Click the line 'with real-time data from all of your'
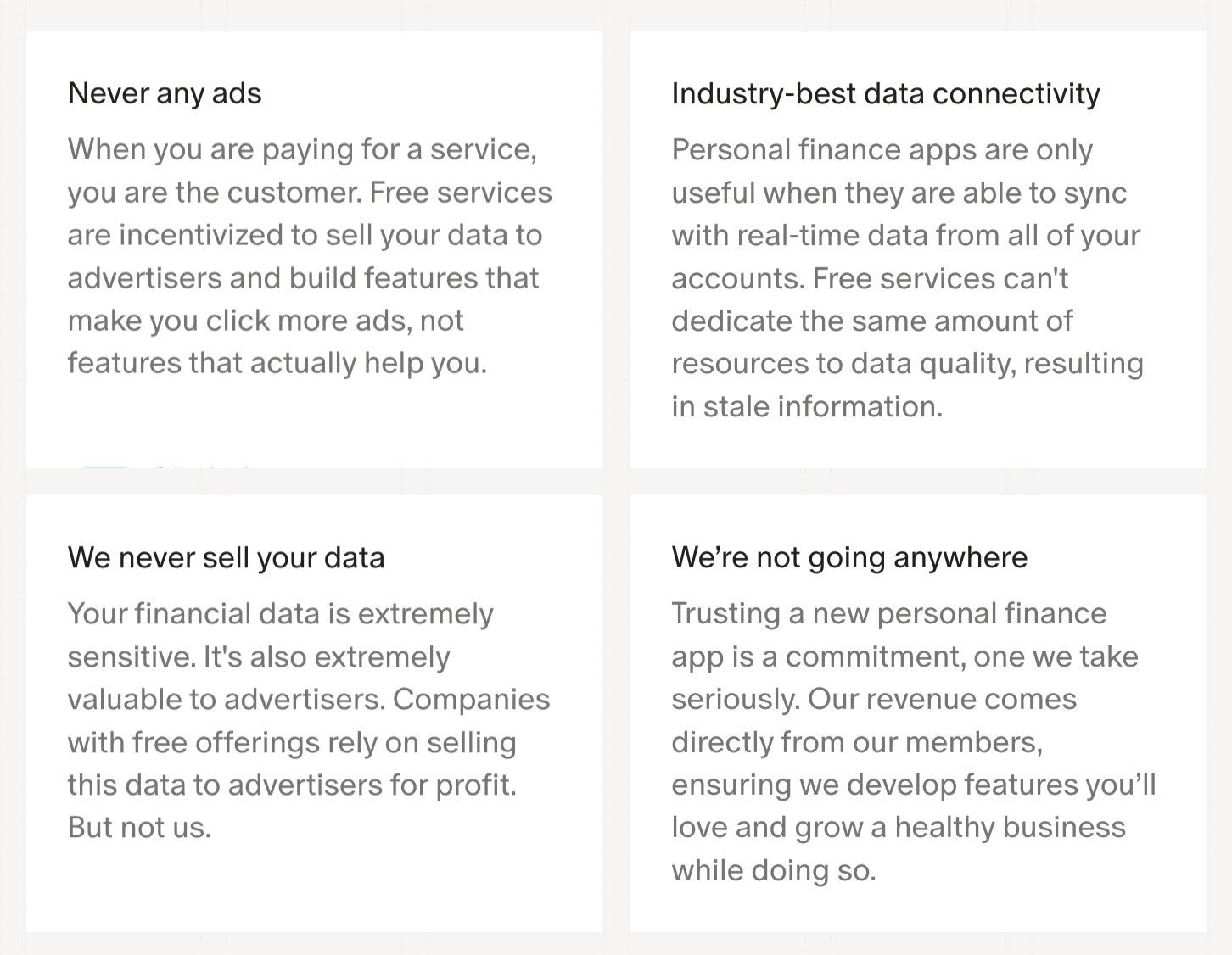 [905, 235]
